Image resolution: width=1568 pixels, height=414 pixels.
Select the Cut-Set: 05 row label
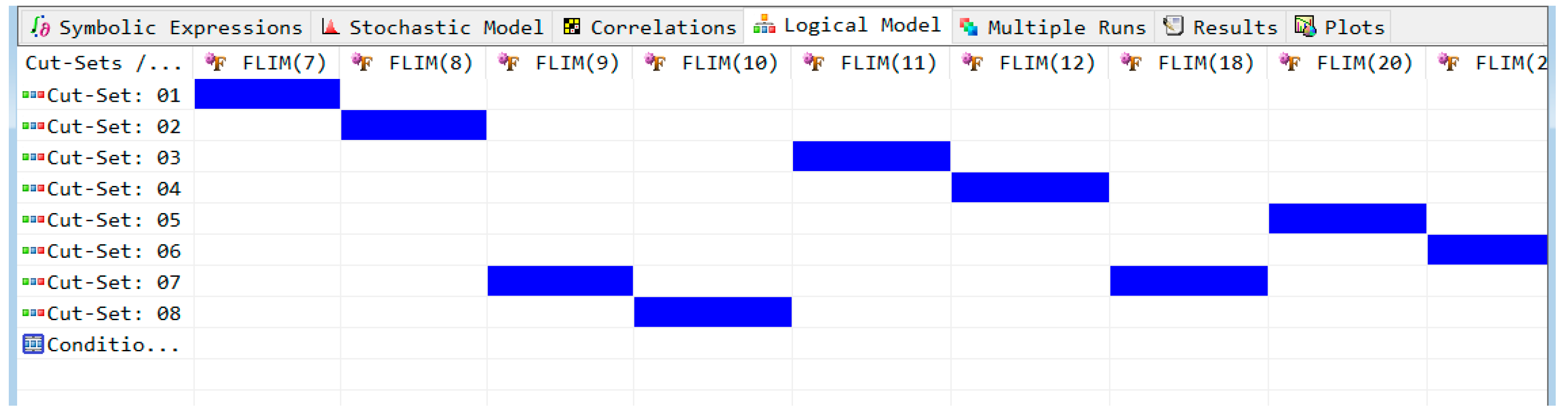click(113, 220)
